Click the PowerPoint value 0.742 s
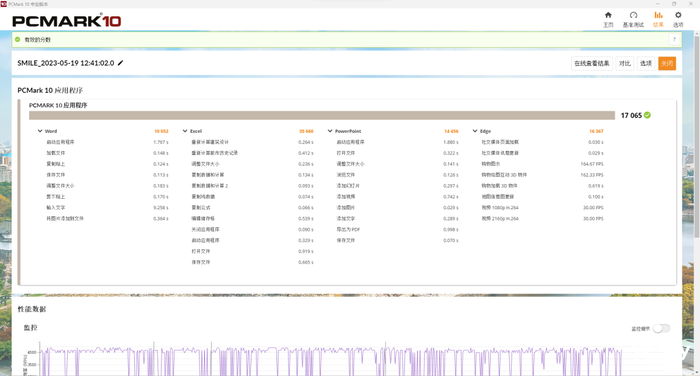This screenshot has height=376, width=700. click(451, 197)
